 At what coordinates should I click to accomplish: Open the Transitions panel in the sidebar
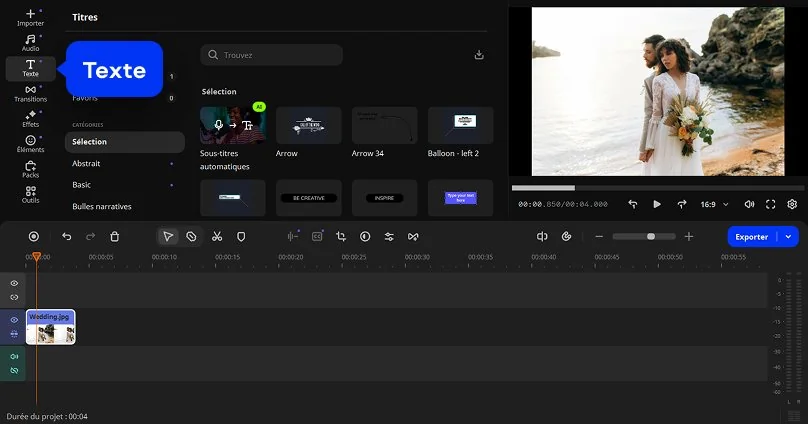coord(30,93)
